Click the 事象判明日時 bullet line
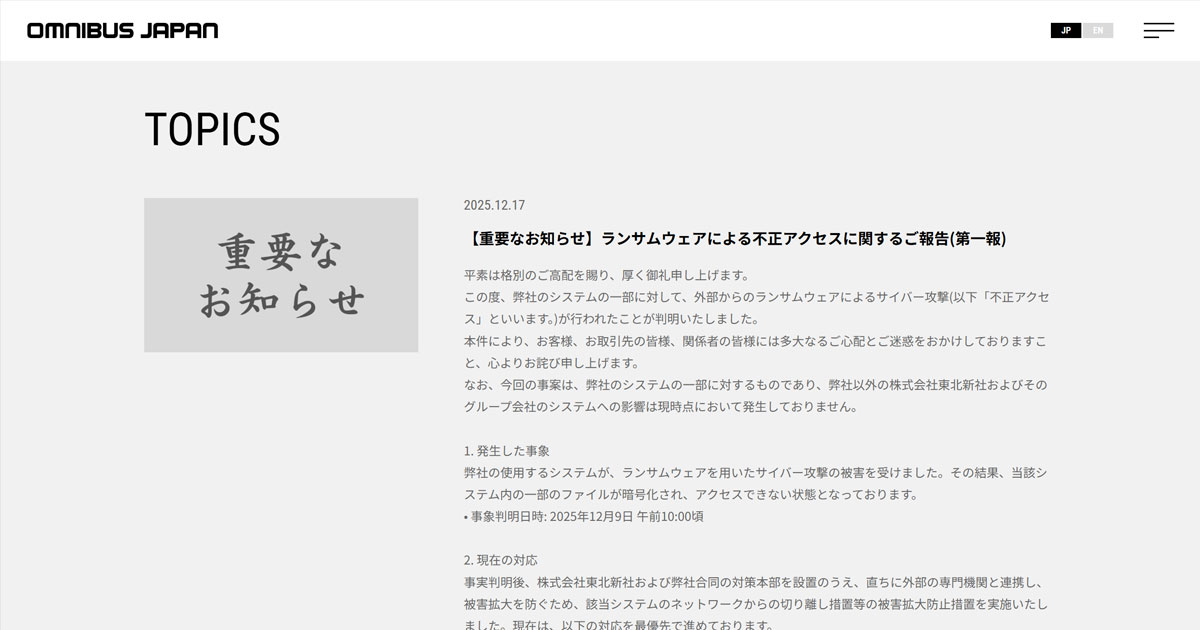 (x=583, y=516)
